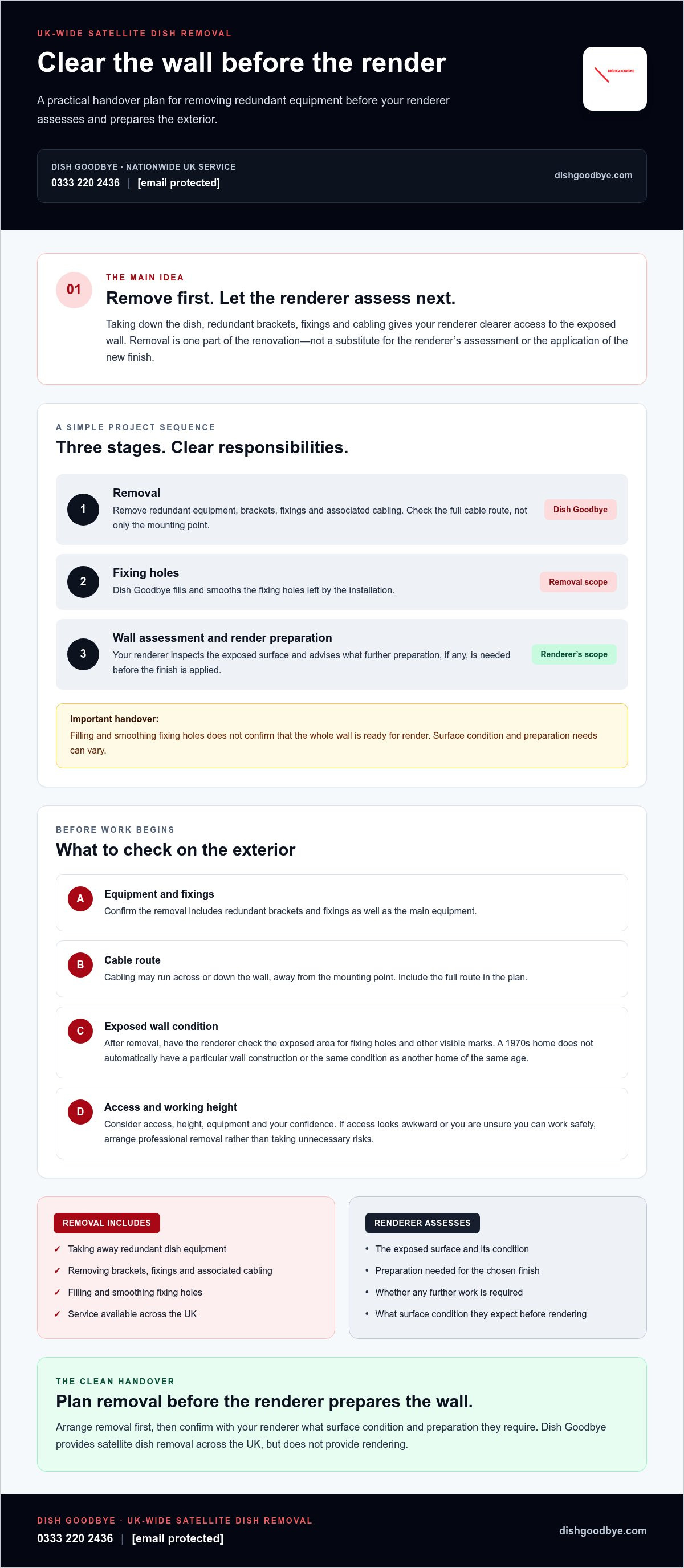
Task: Click the RENDERER ASSESSES dark label
Action: (x=422, y=1223)
